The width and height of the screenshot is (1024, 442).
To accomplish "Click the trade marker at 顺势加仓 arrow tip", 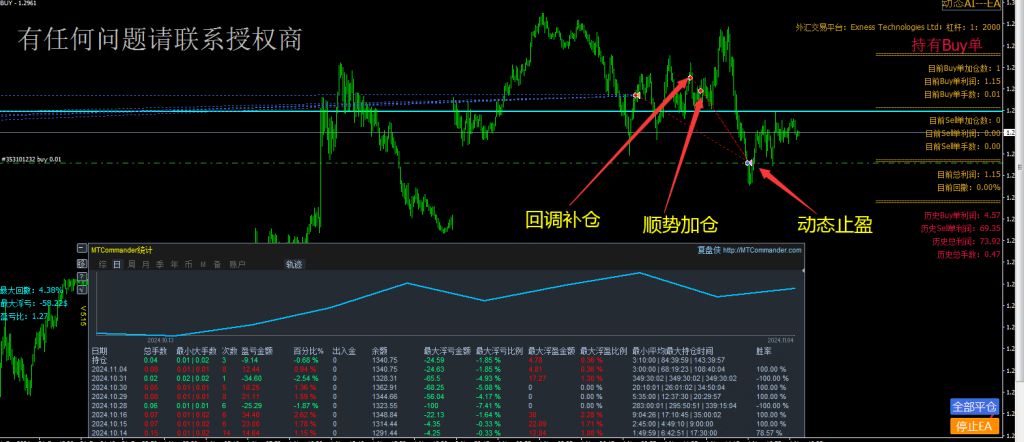I will pyautogui.click(x=700, y=91).
